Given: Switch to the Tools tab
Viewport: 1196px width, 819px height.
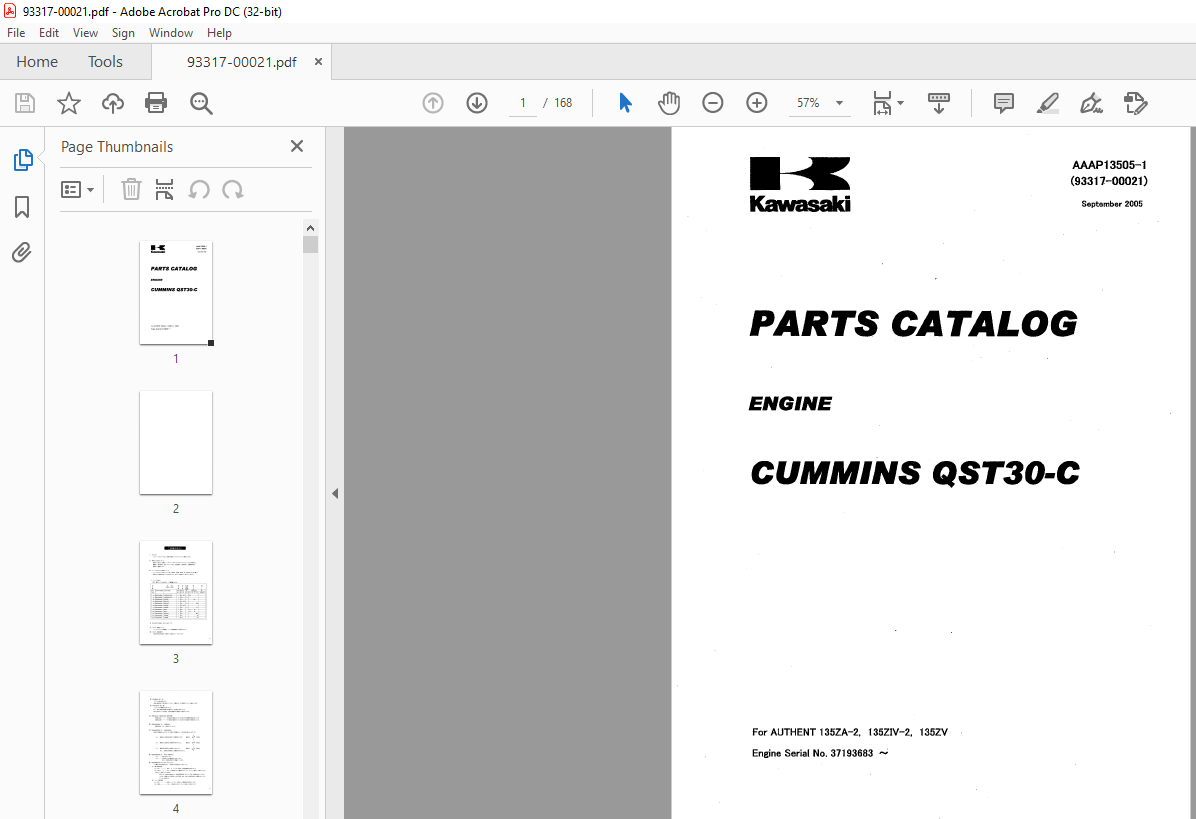Looking at the screenshot, I should coord(105,62).
